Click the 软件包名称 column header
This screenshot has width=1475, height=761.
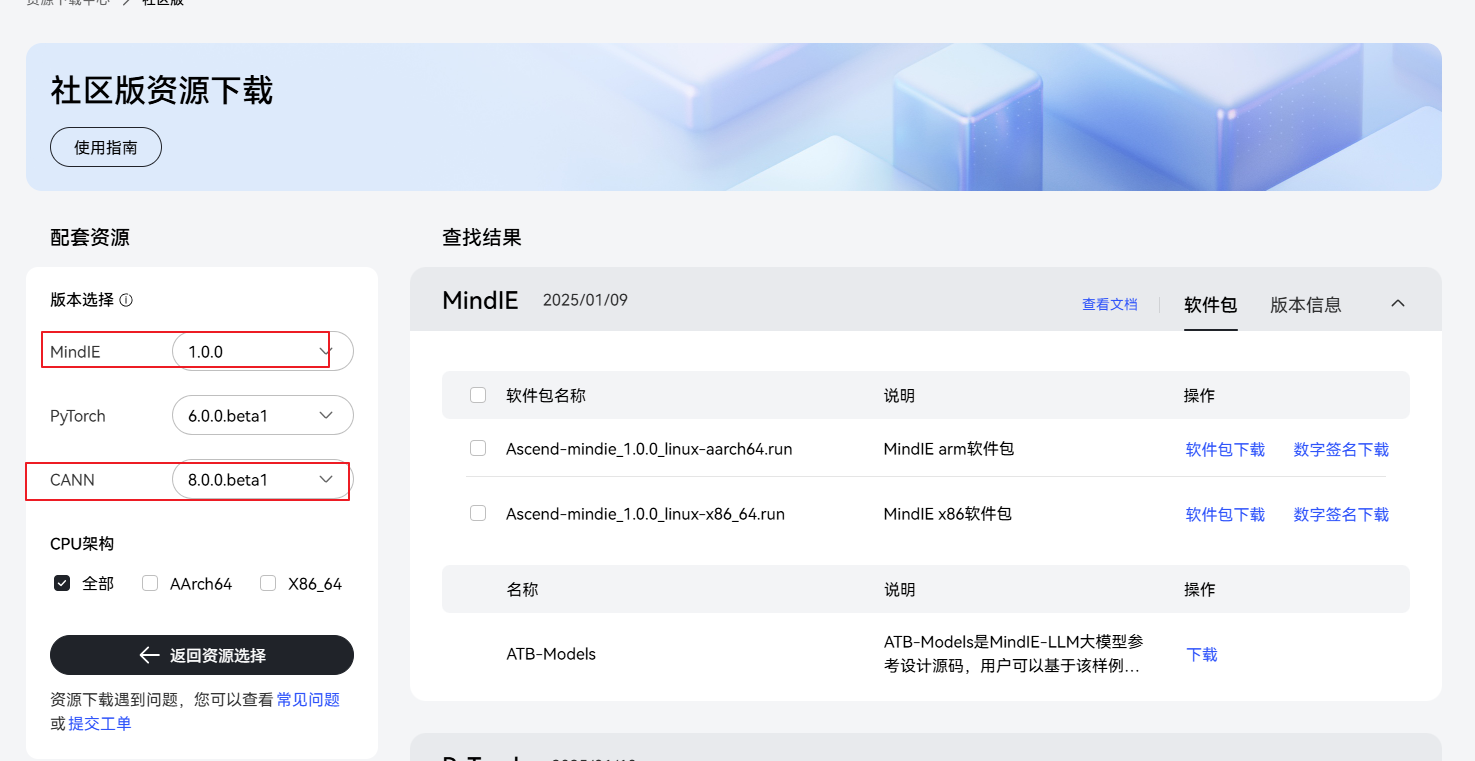546,395
